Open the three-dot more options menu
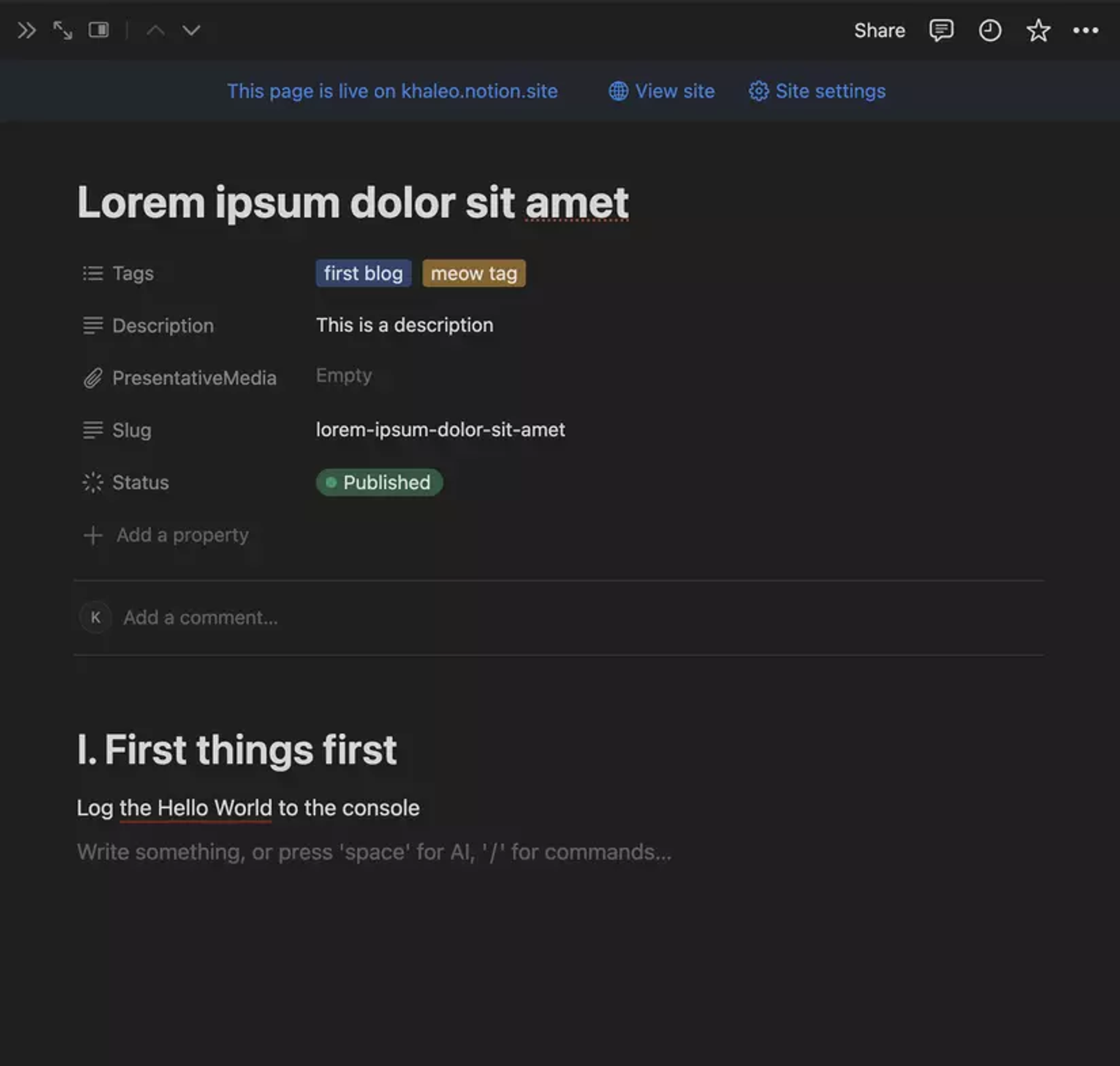 pos(1085,30)
